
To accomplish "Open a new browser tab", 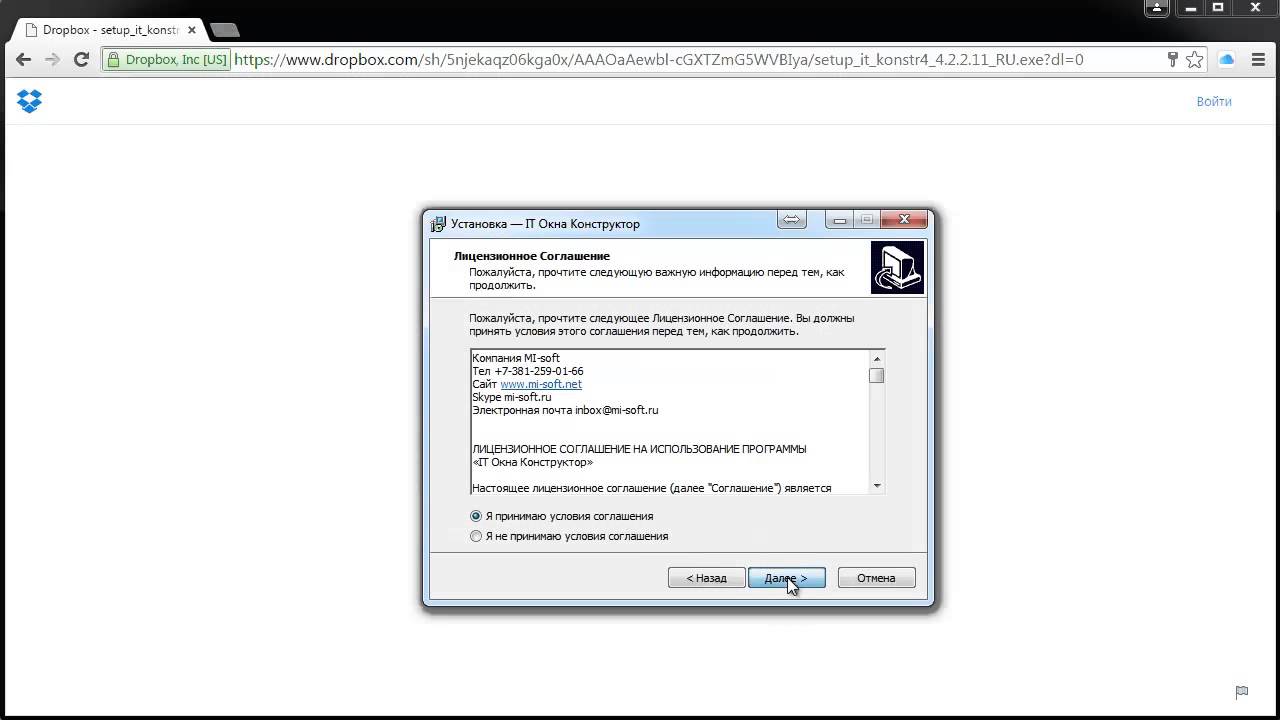I will coord(225,30).
